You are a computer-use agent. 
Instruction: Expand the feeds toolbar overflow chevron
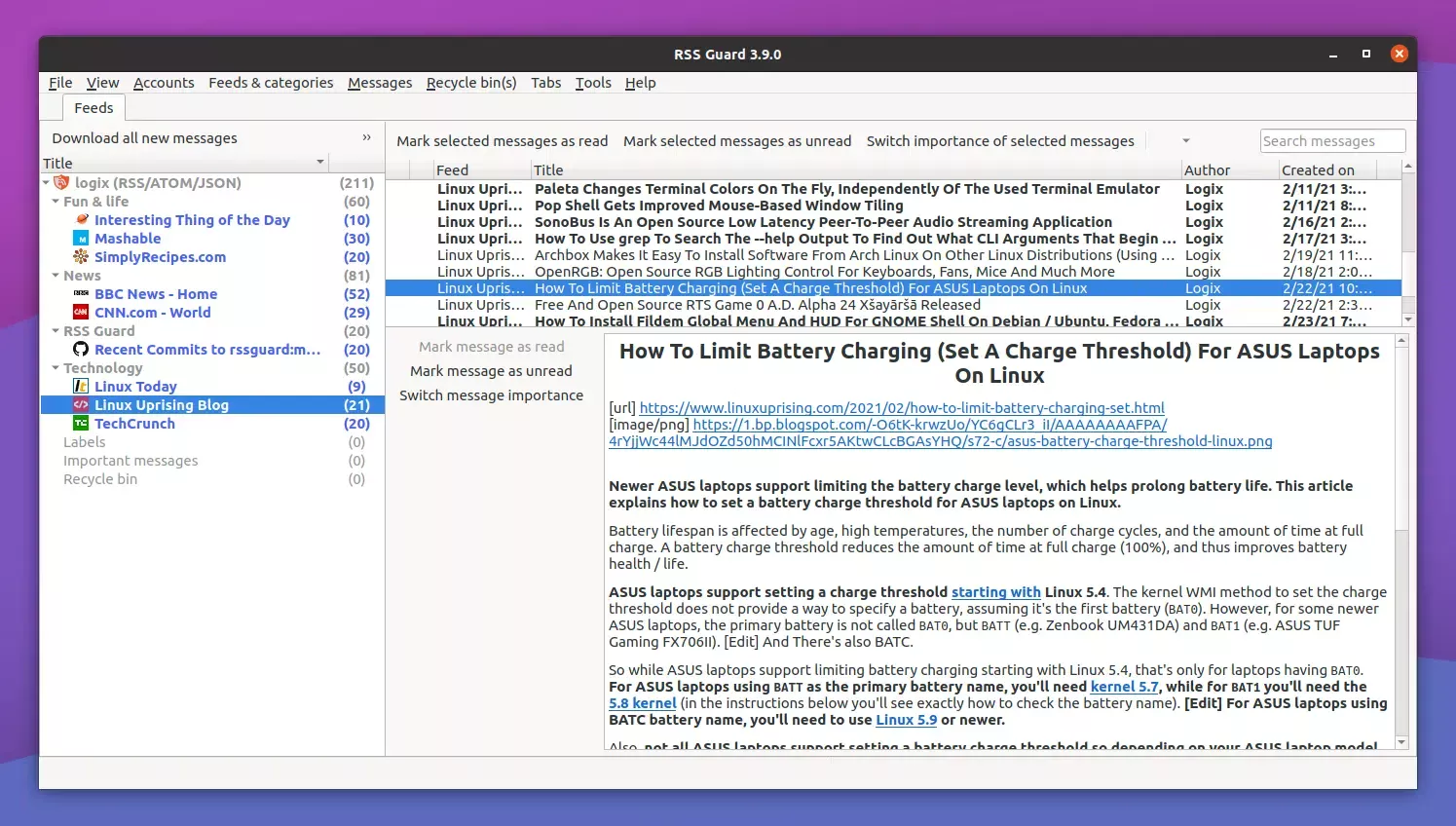[366, 138]
